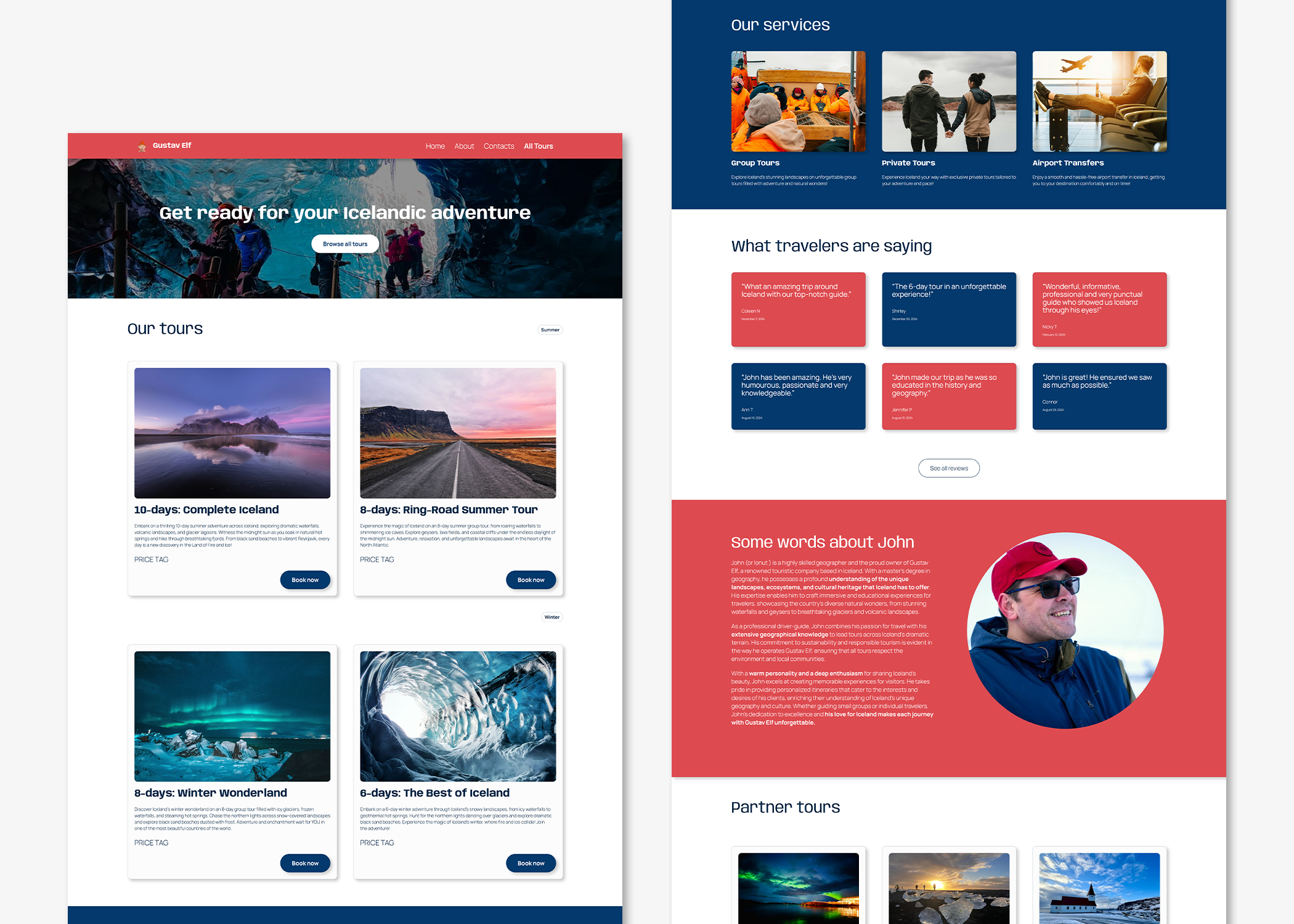Book the 8-days Winter Wonderland tour
Viewport: 1294px width, 924px height.
[x=305, y=863]
